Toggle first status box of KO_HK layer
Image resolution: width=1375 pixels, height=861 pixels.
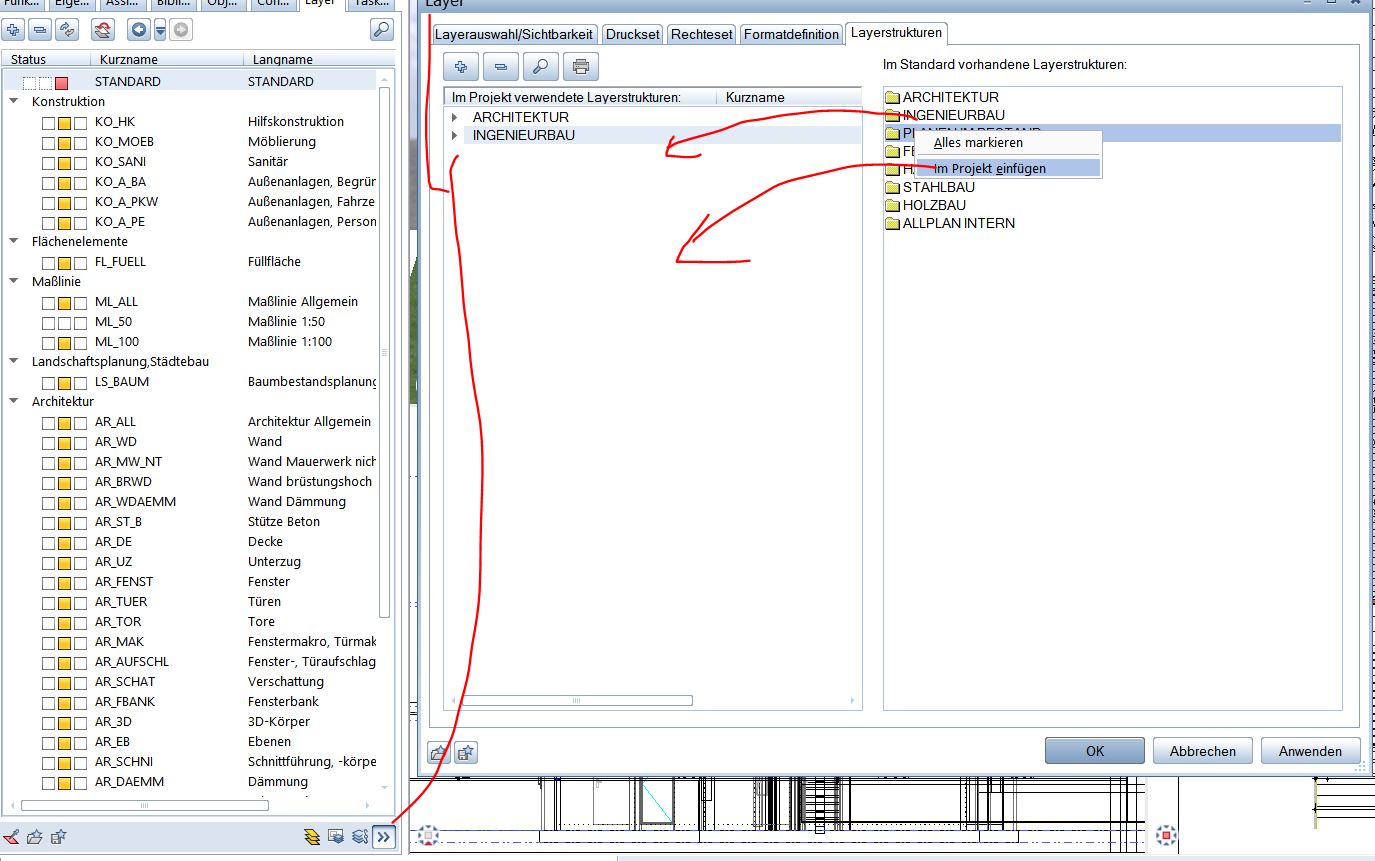pyautogui.click(x=48, y=122)
